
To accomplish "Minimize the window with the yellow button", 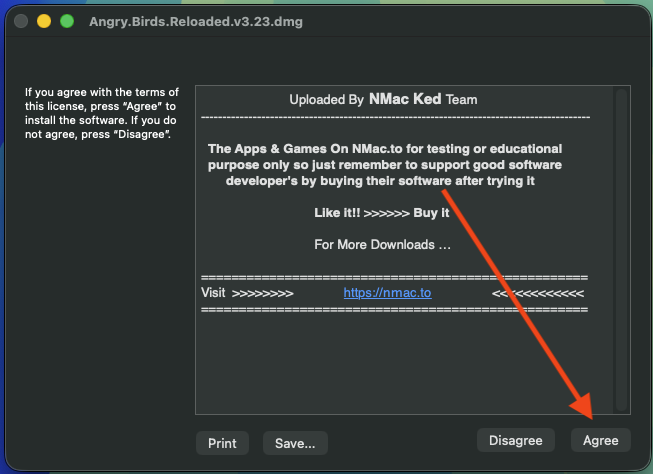I will (44, 21).
